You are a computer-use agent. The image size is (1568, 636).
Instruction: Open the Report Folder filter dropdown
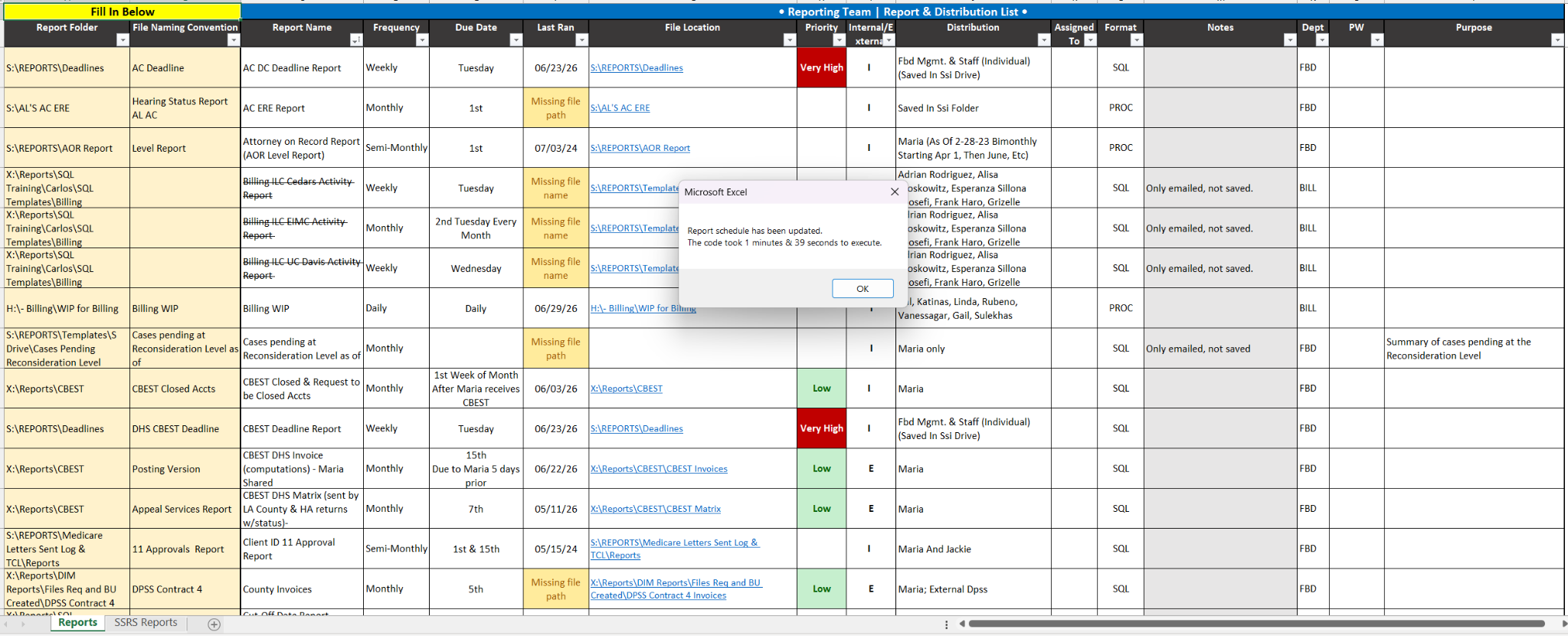click(123, 40)
